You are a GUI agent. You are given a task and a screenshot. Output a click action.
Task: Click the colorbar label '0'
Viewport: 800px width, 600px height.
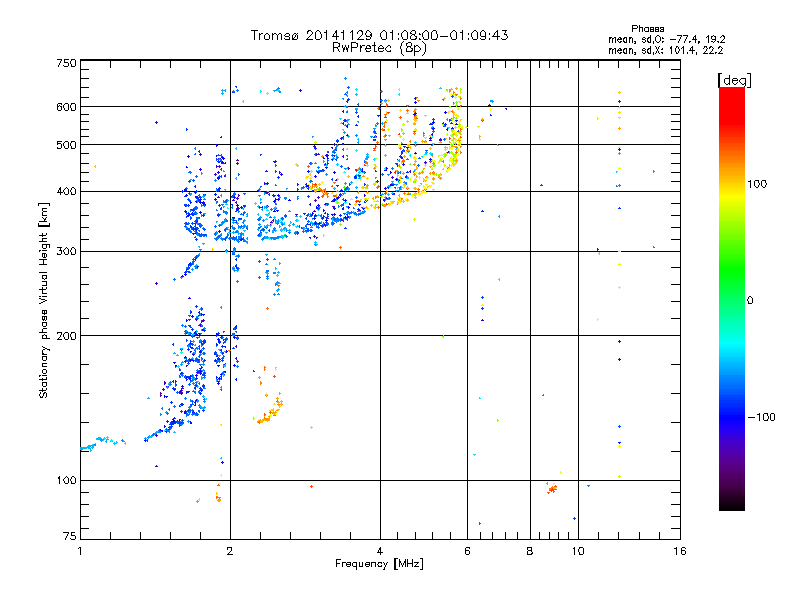coord(750,301)
